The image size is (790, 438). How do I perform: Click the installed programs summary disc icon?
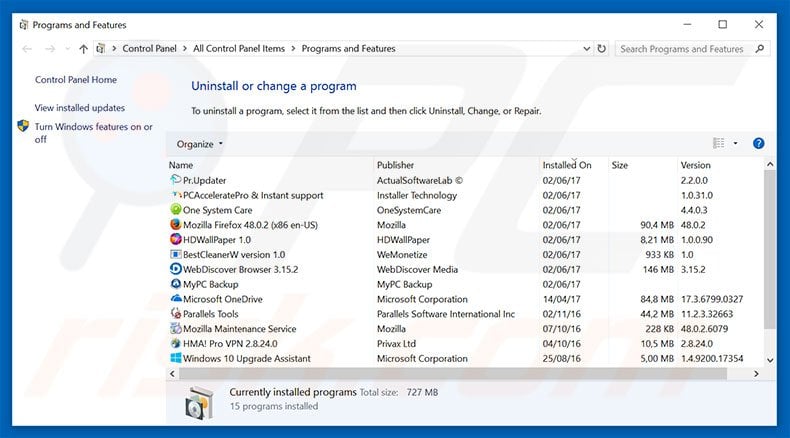(200, 403)
